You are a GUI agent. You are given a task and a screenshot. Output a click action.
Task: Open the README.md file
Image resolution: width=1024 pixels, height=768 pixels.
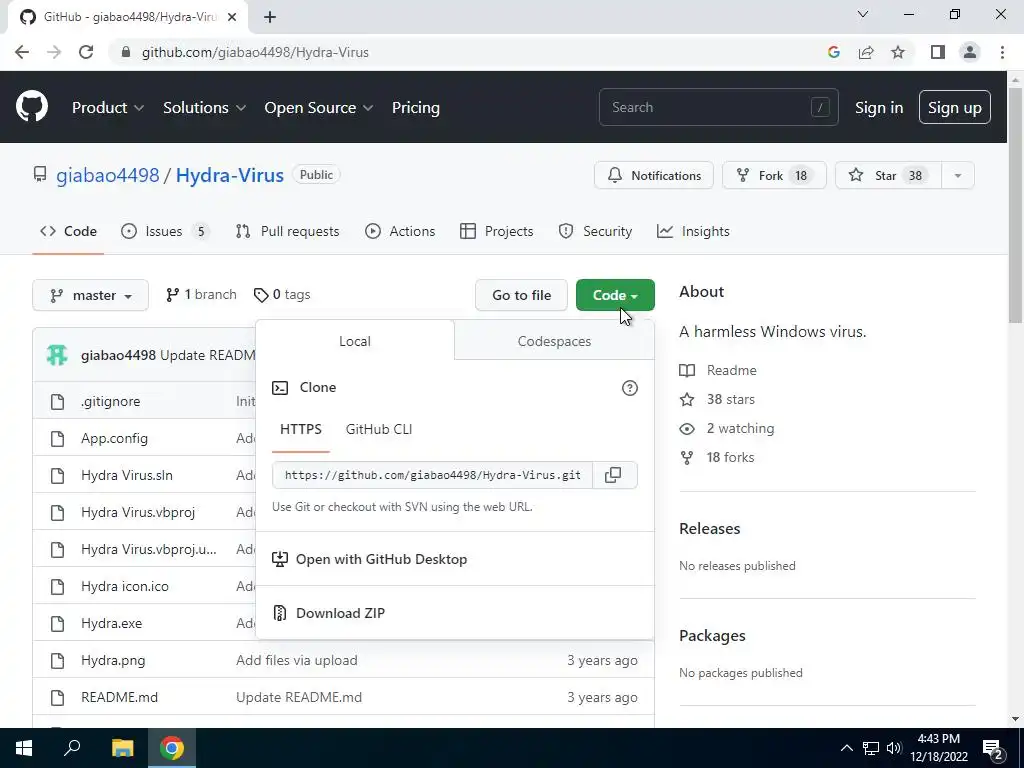[x=120, y=697]
